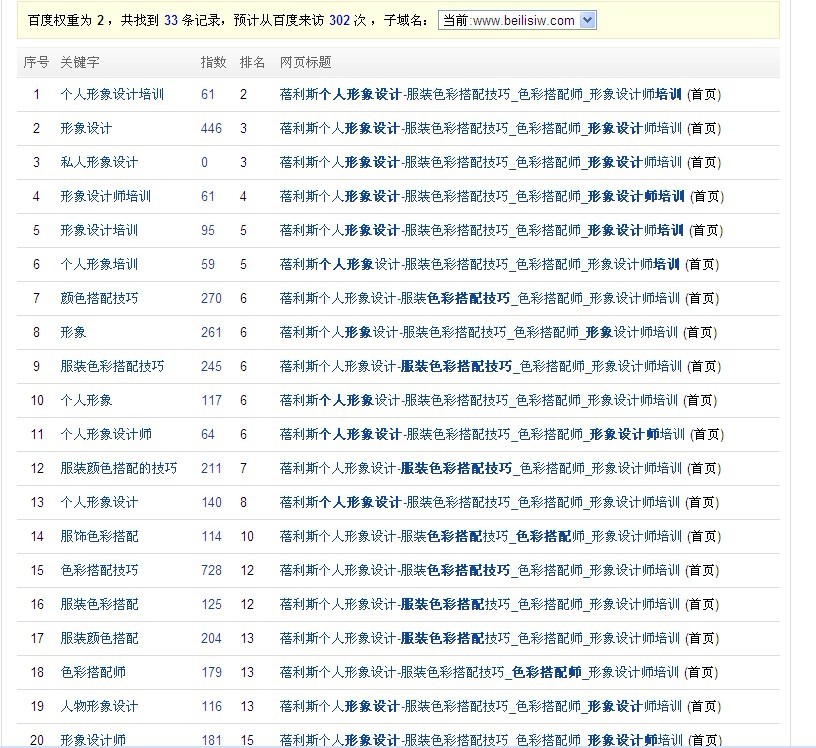The image size is (816, 748).
Task: Click the index value 446 for 形象设计
Action: pos(211,129)
